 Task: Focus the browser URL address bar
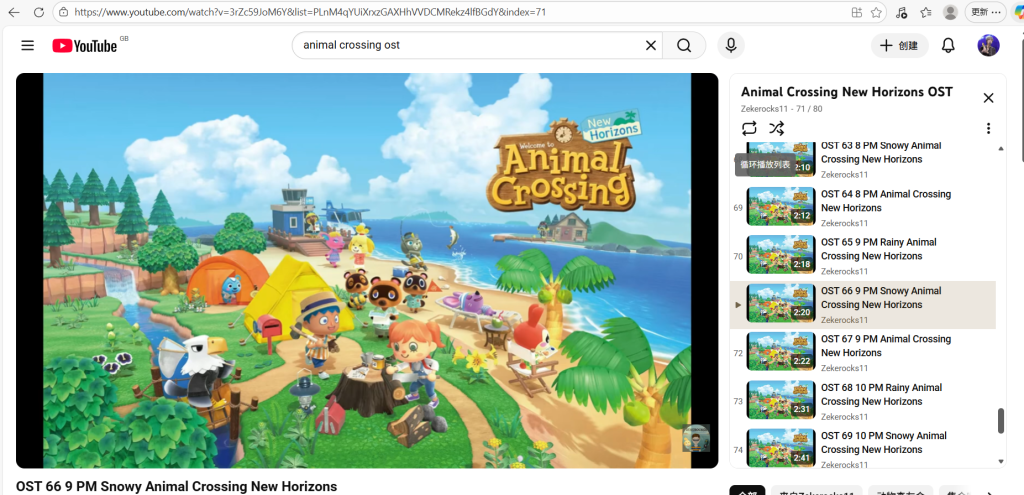[x=457, y=12]
